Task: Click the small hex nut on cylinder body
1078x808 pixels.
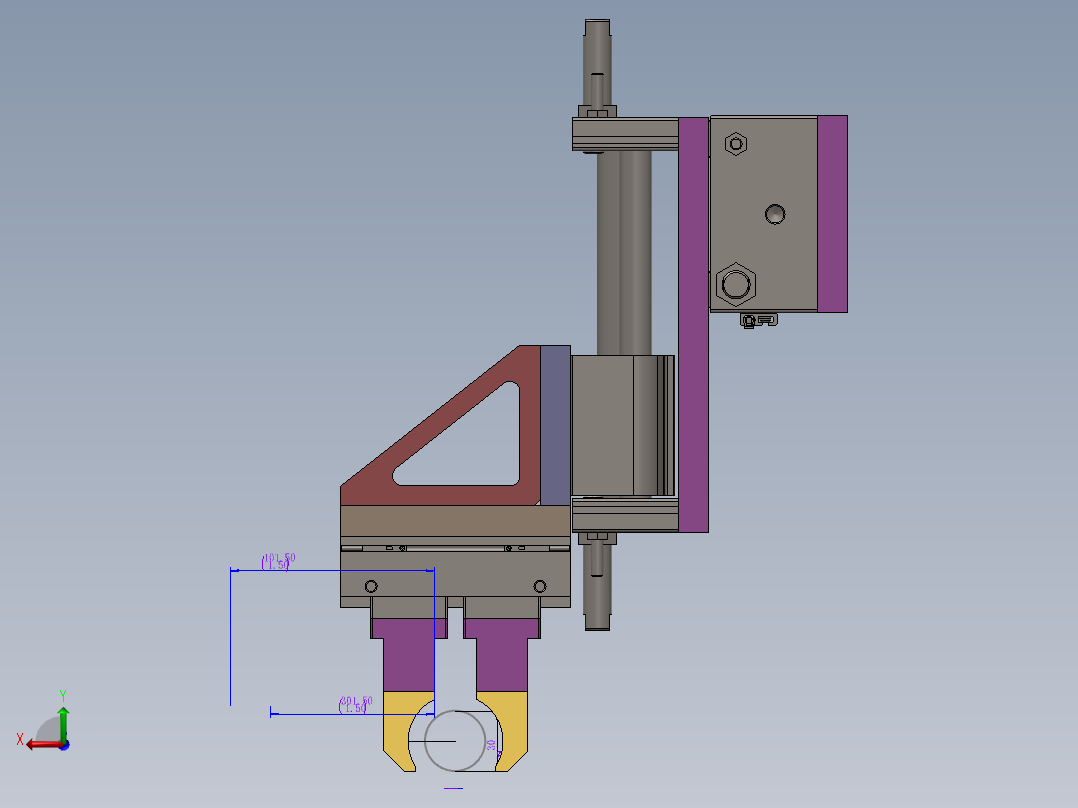Action: click(x=736, y=144)
